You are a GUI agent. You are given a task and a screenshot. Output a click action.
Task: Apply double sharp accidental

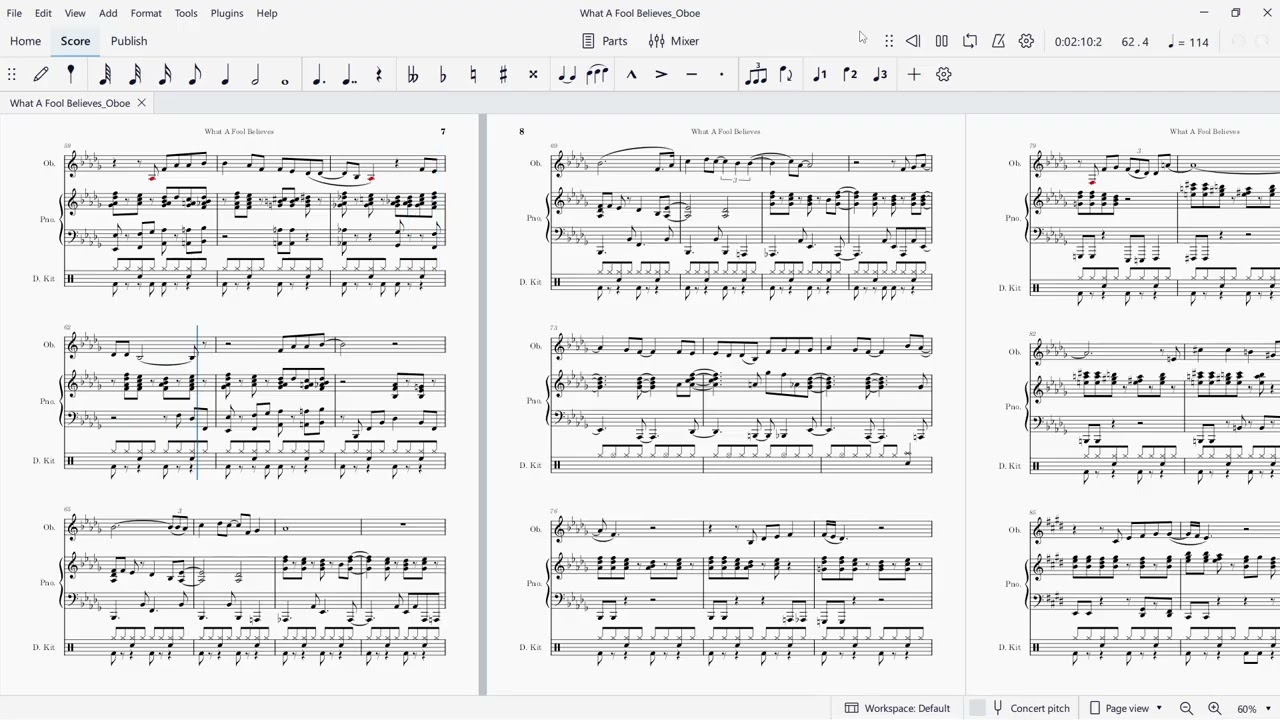coord(533,74)
